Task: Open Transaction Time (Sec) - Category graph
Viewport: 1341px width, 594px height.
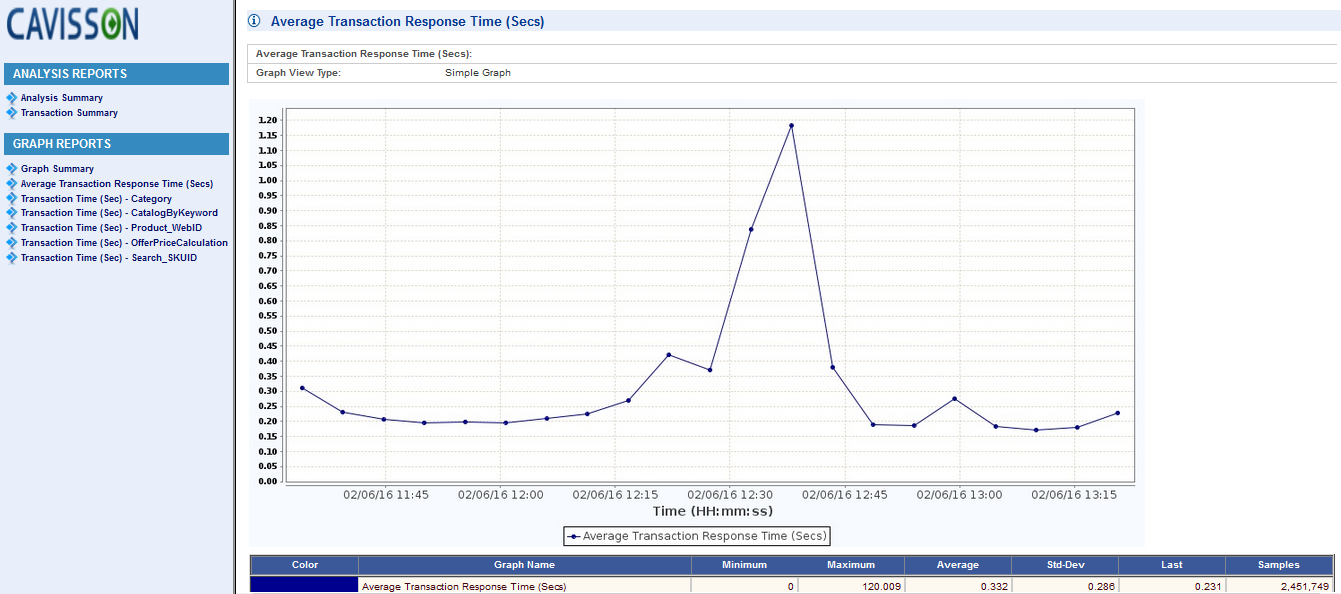Action: coord(96,199)
